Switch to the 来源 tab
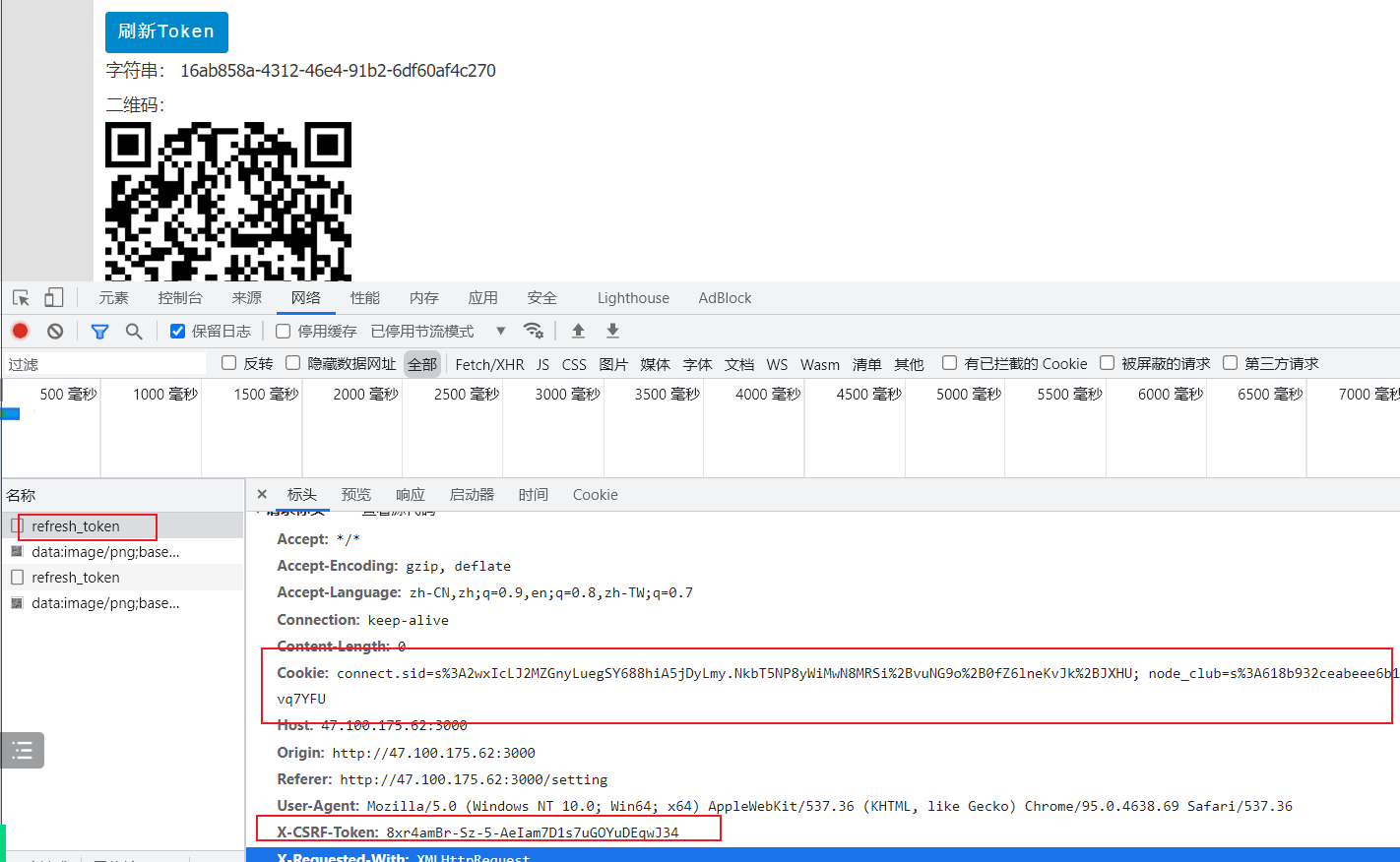Image resolution: width=1400 pixels, height=862 pixels. click(247, 298)
